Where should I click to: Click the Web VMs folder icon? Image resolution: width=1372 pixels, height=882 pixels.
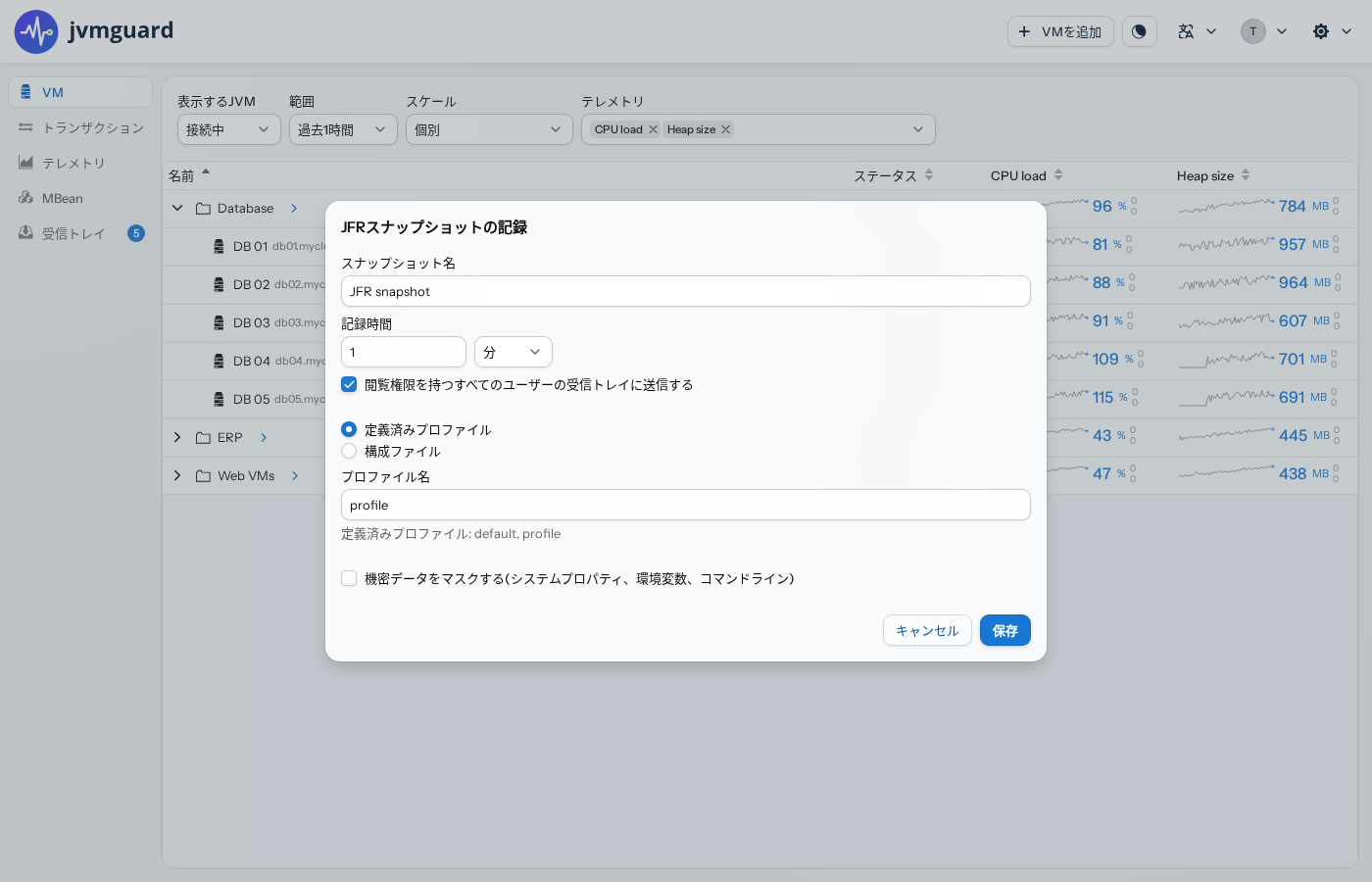click(x=203, y=476)
